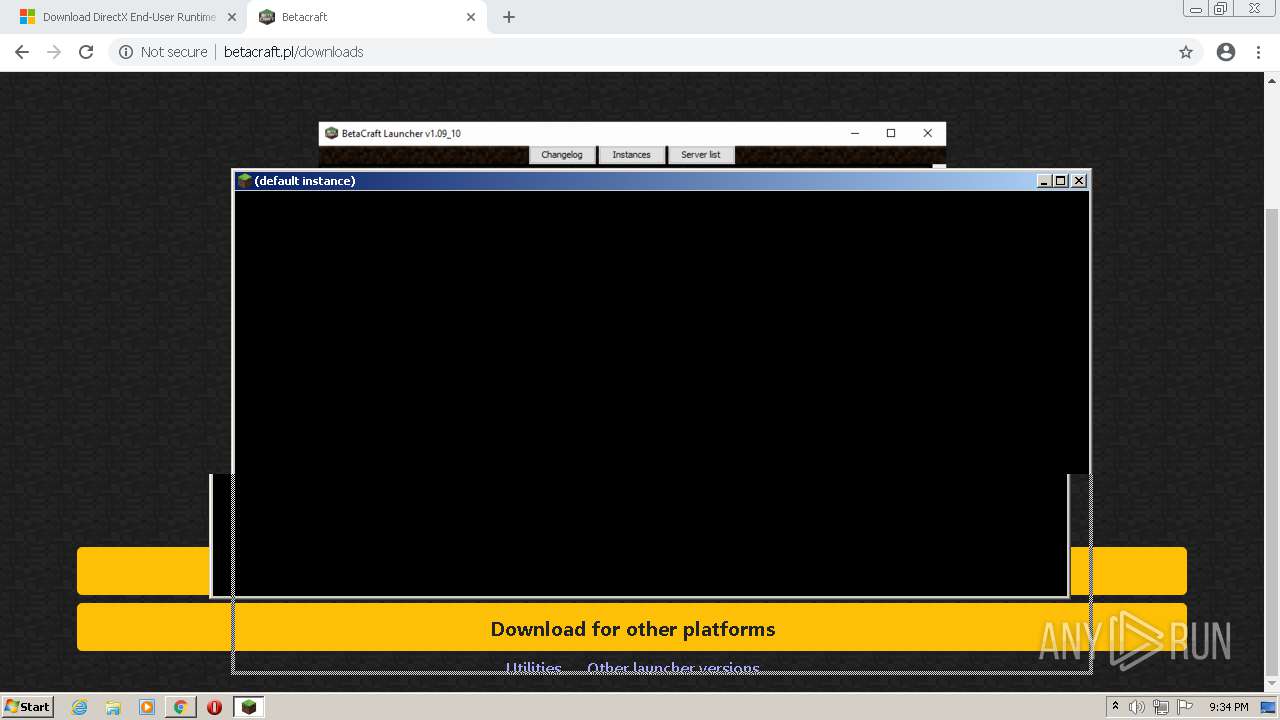Open the Opera icon in taskbar
The height and width of the screenshot is (720, 1280).
214,707
